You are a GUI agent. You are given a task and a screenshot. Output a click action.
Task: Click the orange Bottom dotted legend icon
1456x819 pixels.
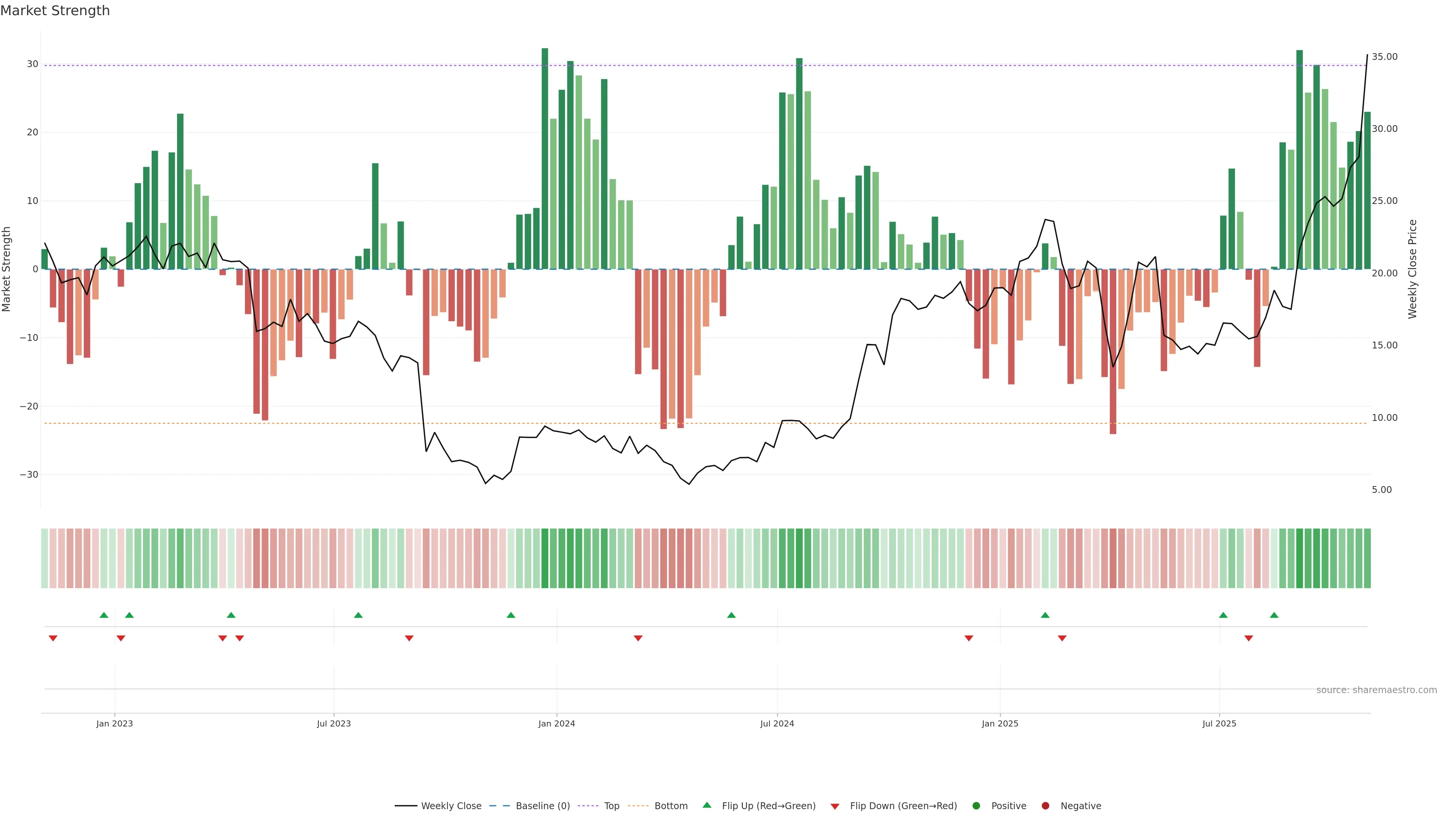pos(638,806)
